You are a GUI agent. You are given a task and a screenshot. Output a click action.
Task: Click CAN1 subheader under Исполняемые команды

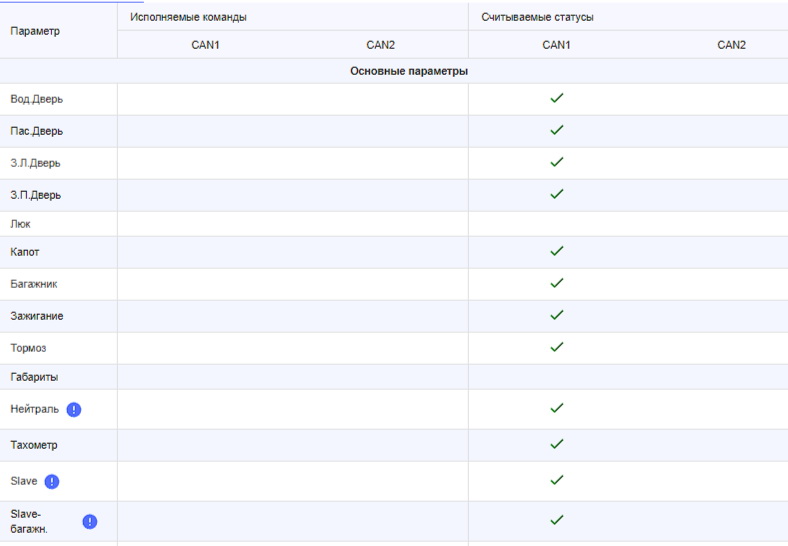(205, 45)
